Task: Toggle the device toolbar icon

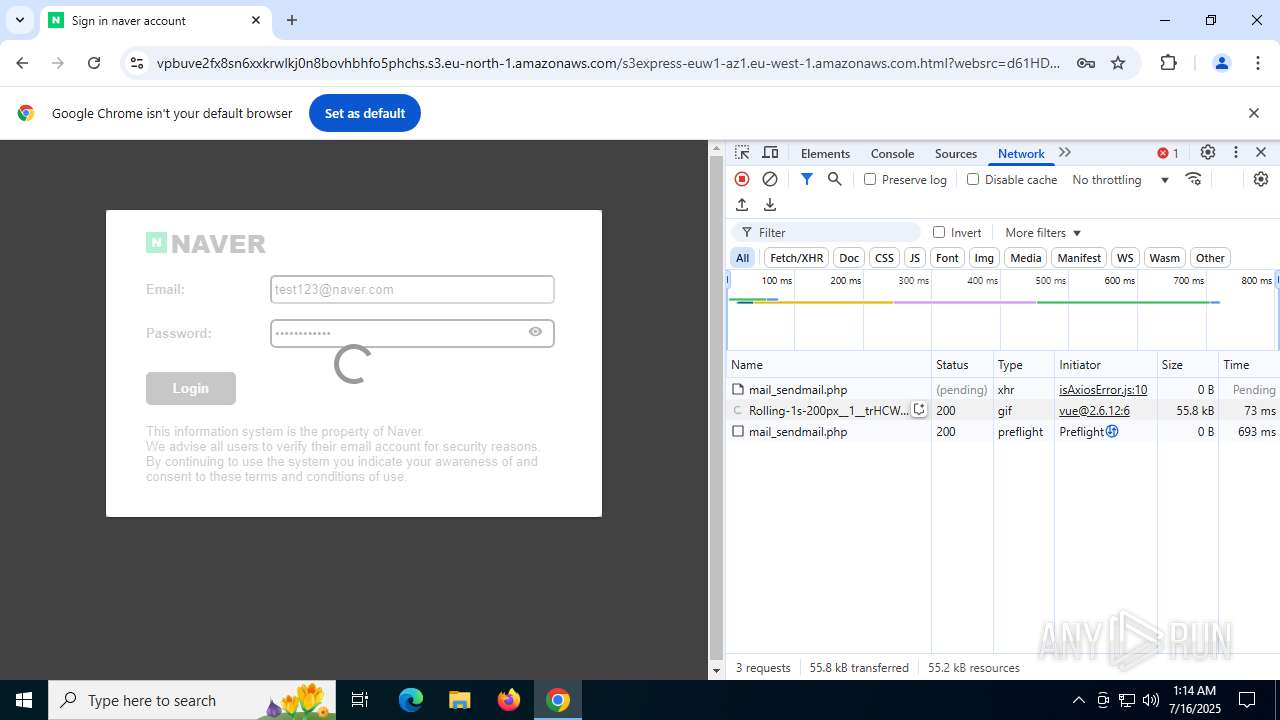Action: coord(770,153)
